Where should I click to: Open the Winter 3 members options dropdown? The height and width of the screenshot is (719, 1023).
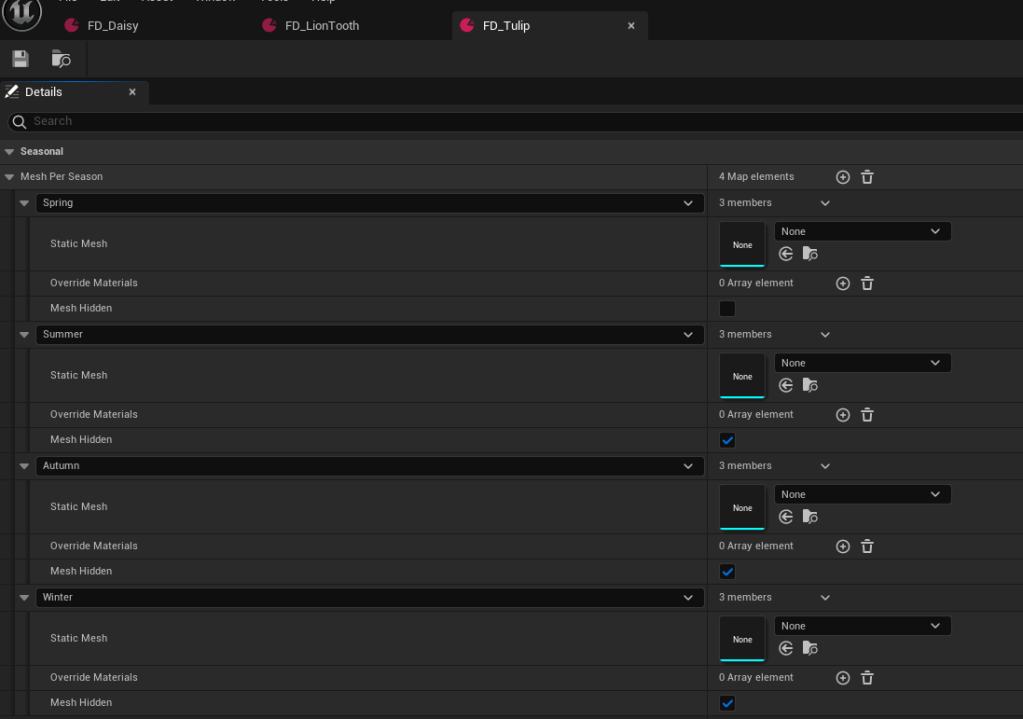825,598
